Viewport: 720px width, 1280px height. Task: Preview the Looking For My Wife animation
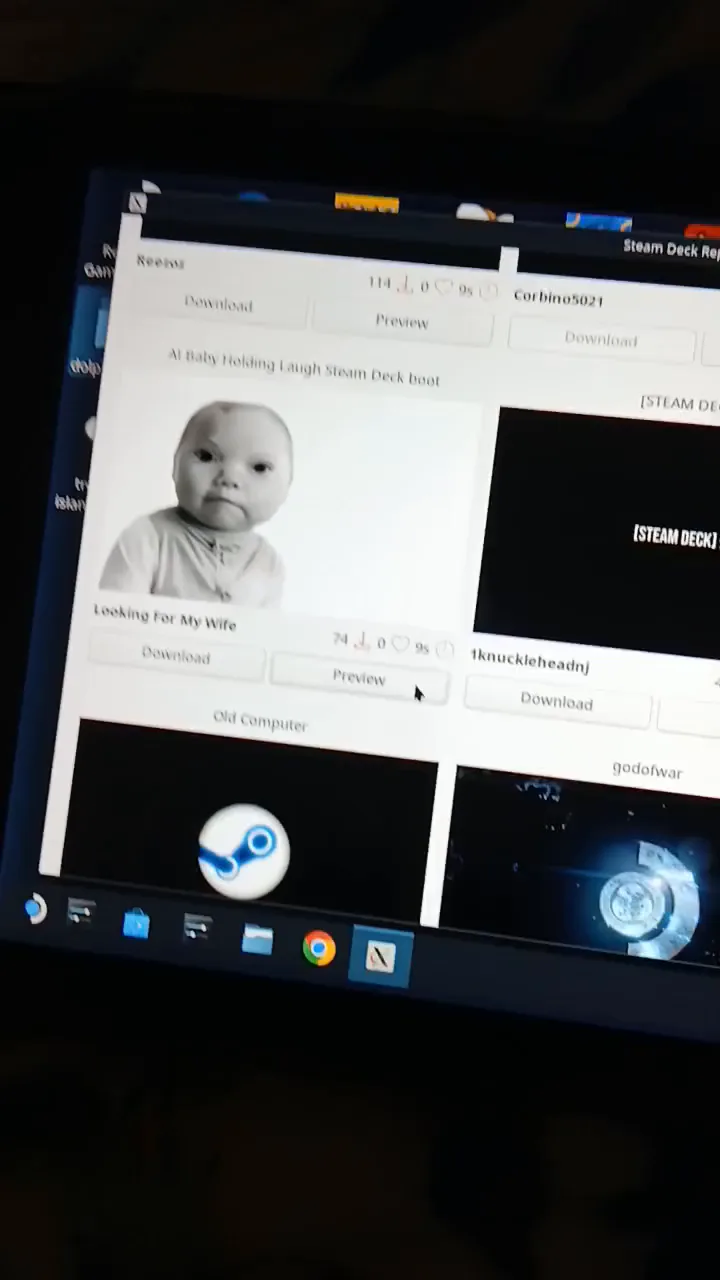pyautogui.click(x=359, y=677)
